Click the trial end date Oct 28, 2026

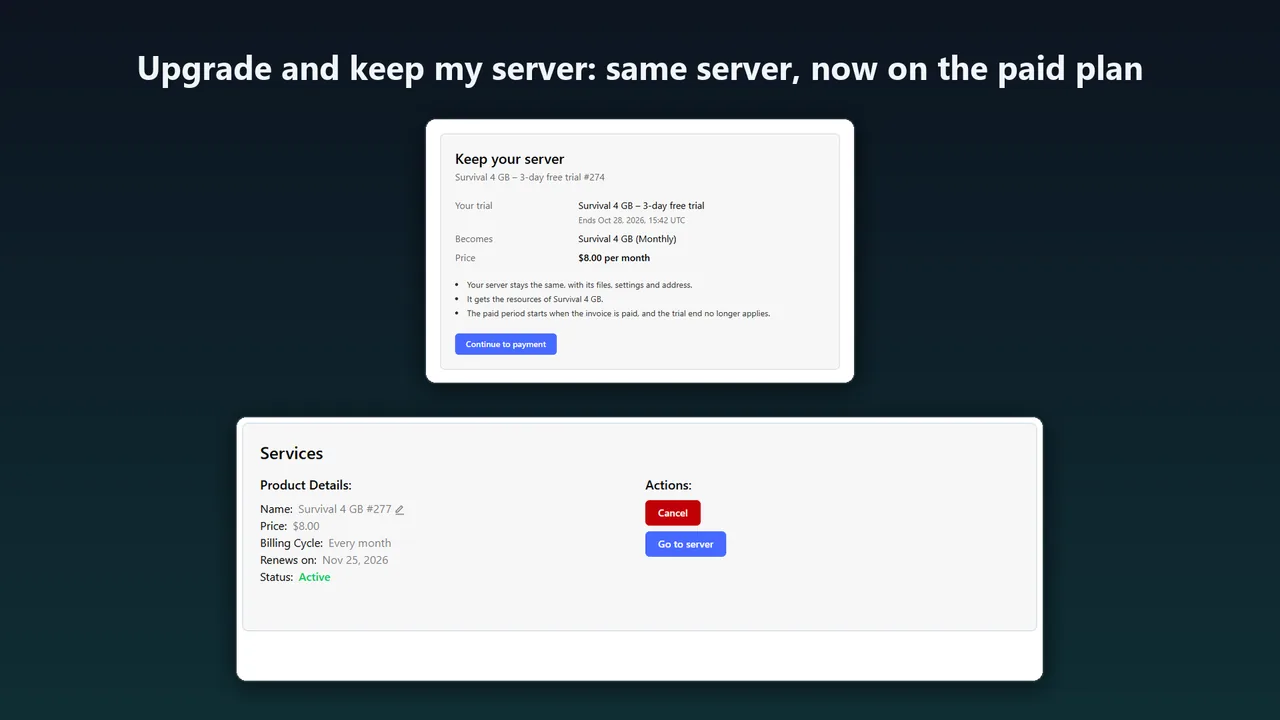pos(632,220)
